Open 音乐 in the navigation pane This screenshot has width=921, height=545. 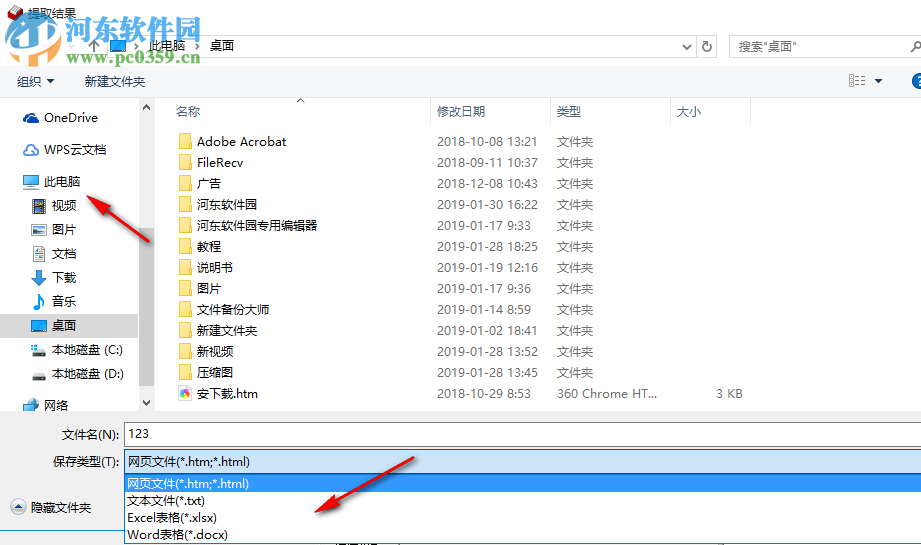pyautogui.click(x=63, y=301)
